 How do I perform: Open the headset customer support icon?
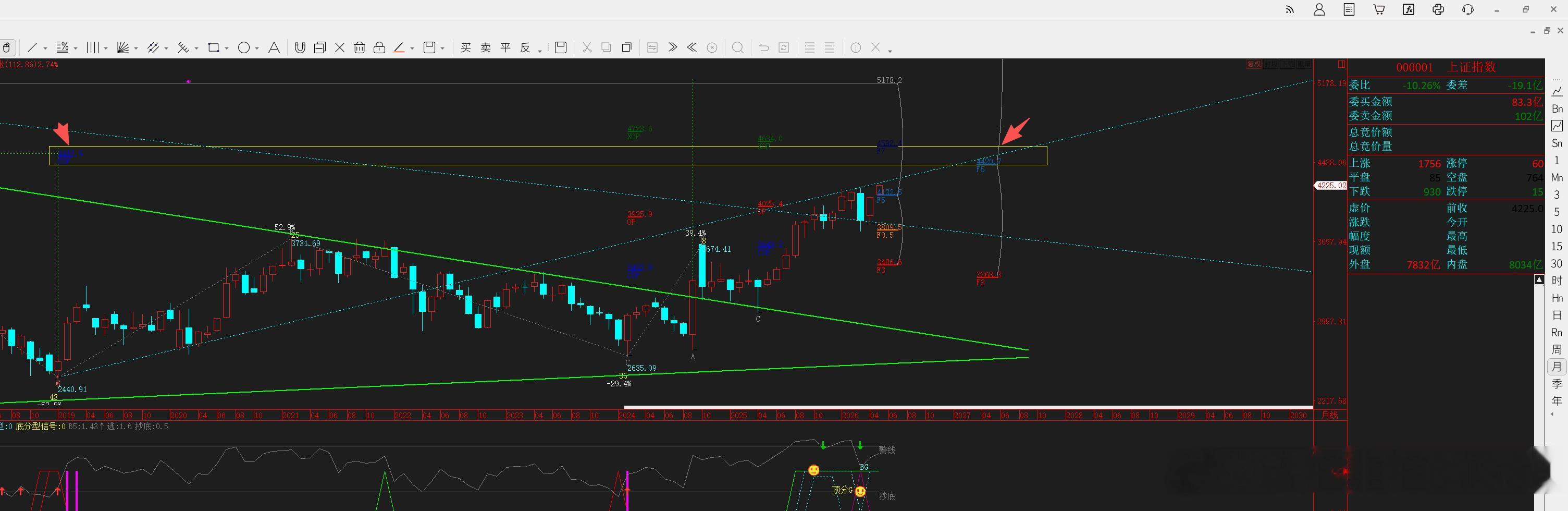tap(1467, 9)
